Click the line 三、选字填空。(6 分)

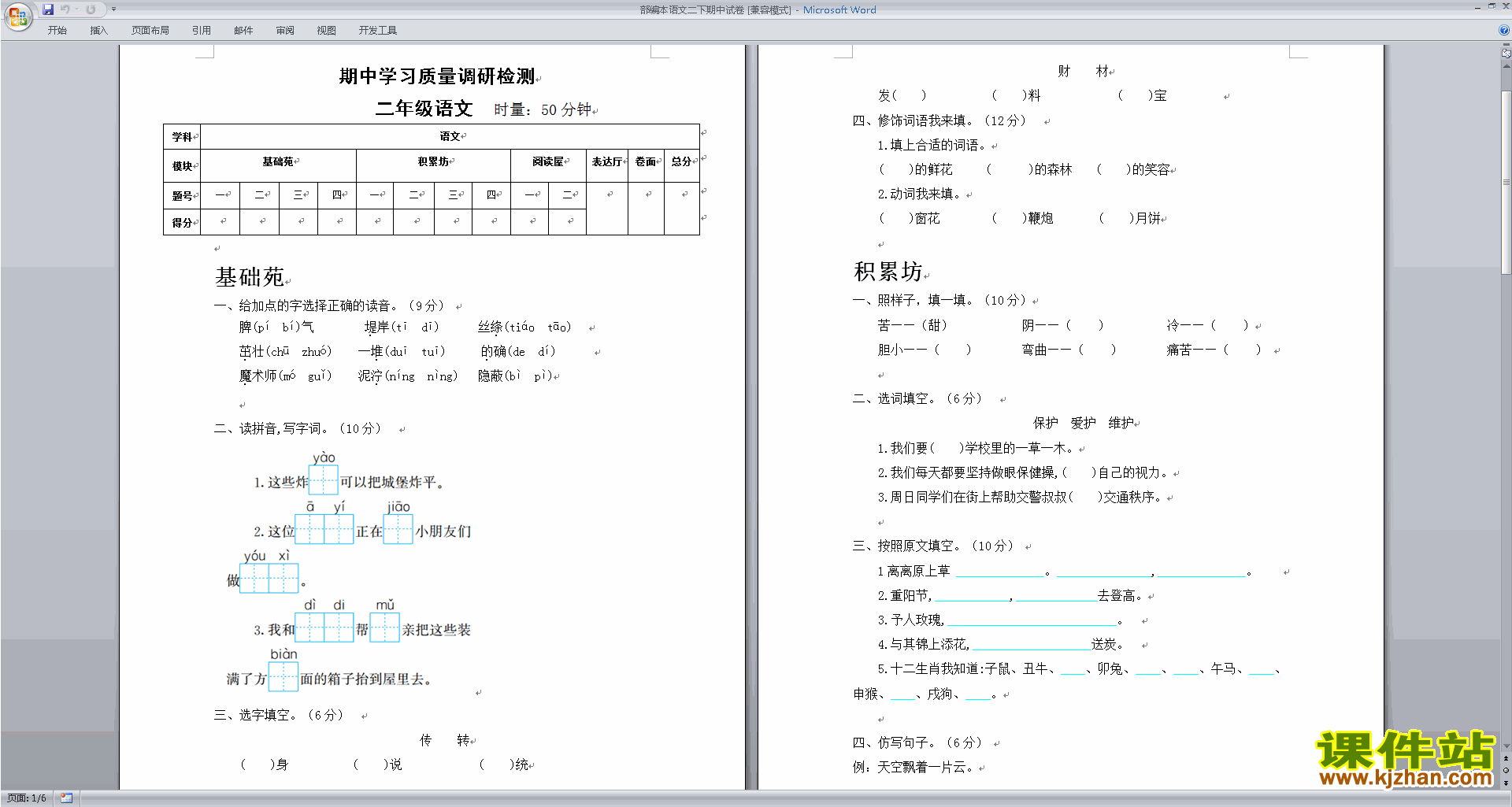pos(279,715)
